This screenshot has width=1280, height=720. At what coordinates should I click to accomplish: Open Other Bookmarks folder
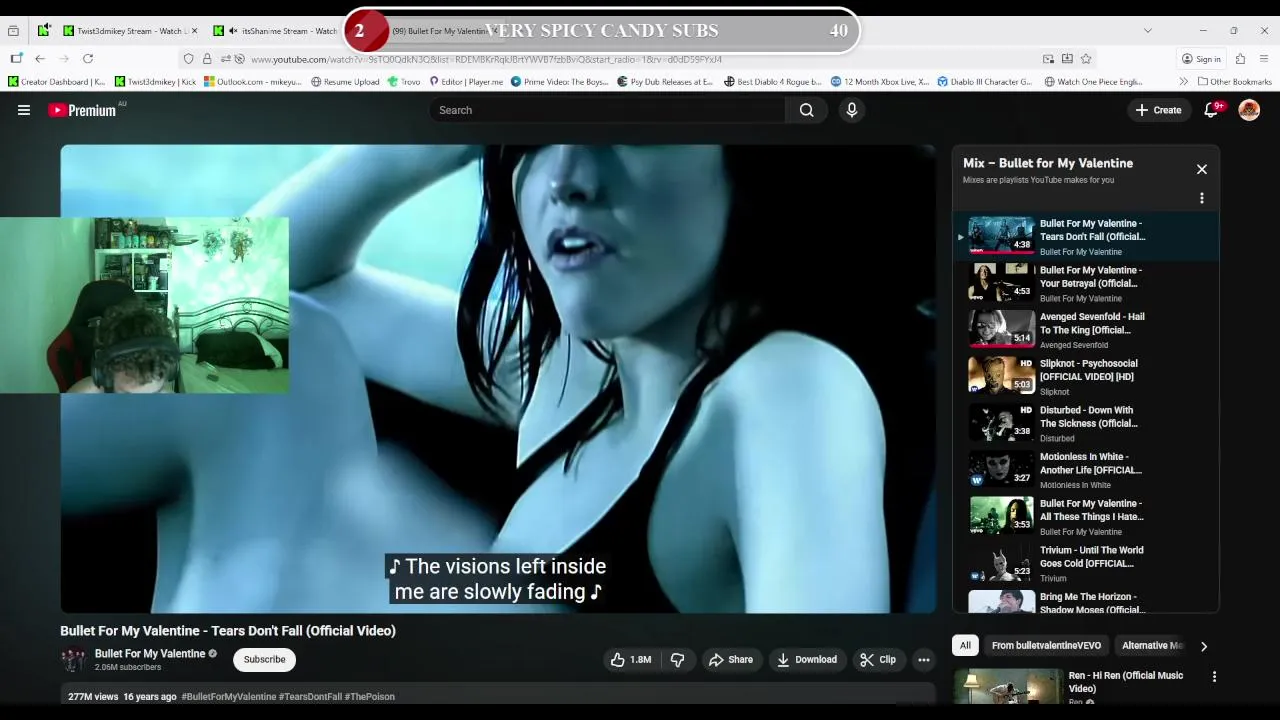[x=1235, y=82]
